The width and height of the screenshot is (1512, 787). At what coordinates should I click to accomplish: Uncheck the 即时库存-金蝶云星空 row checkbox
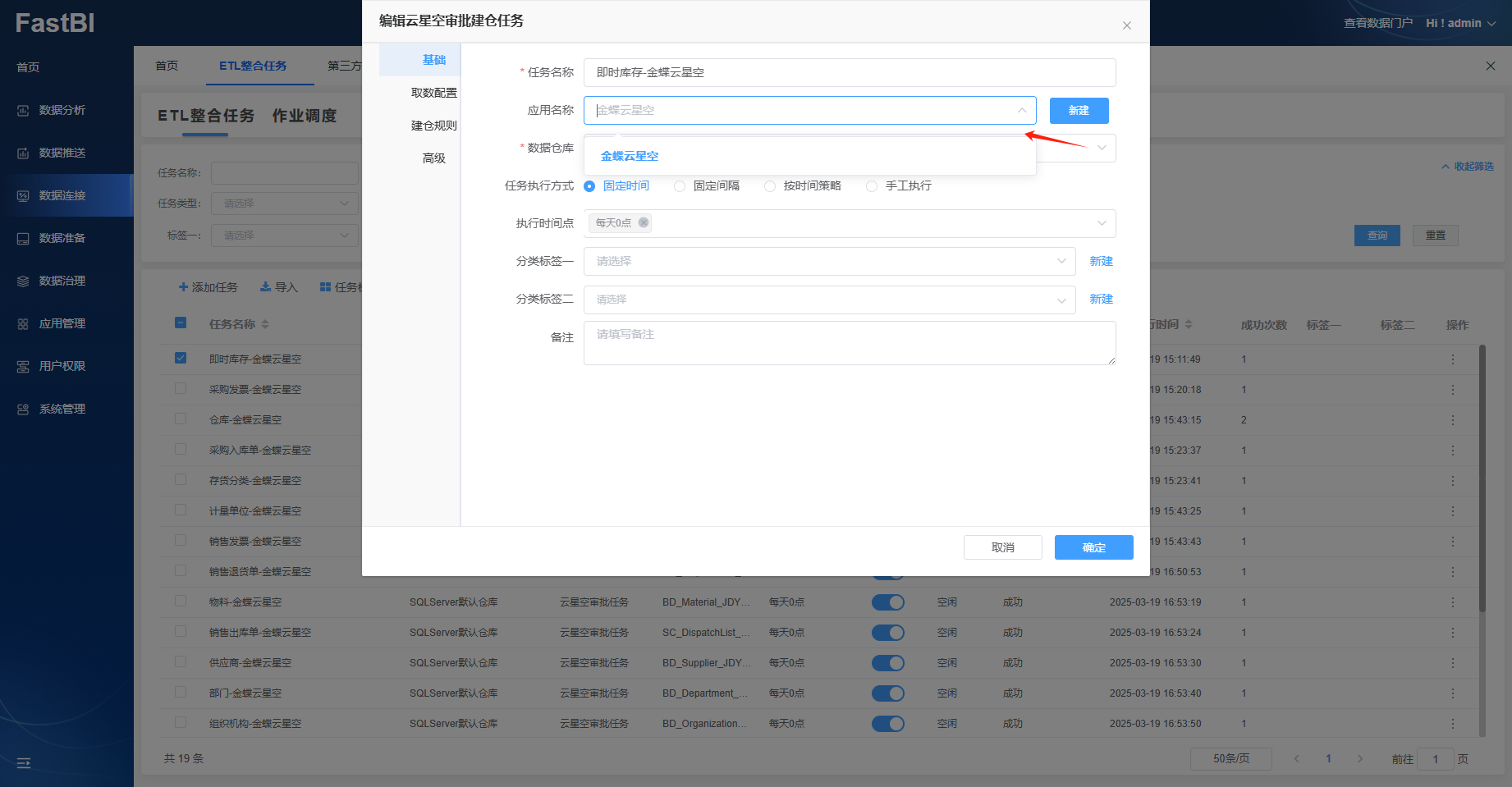[181, 358]
